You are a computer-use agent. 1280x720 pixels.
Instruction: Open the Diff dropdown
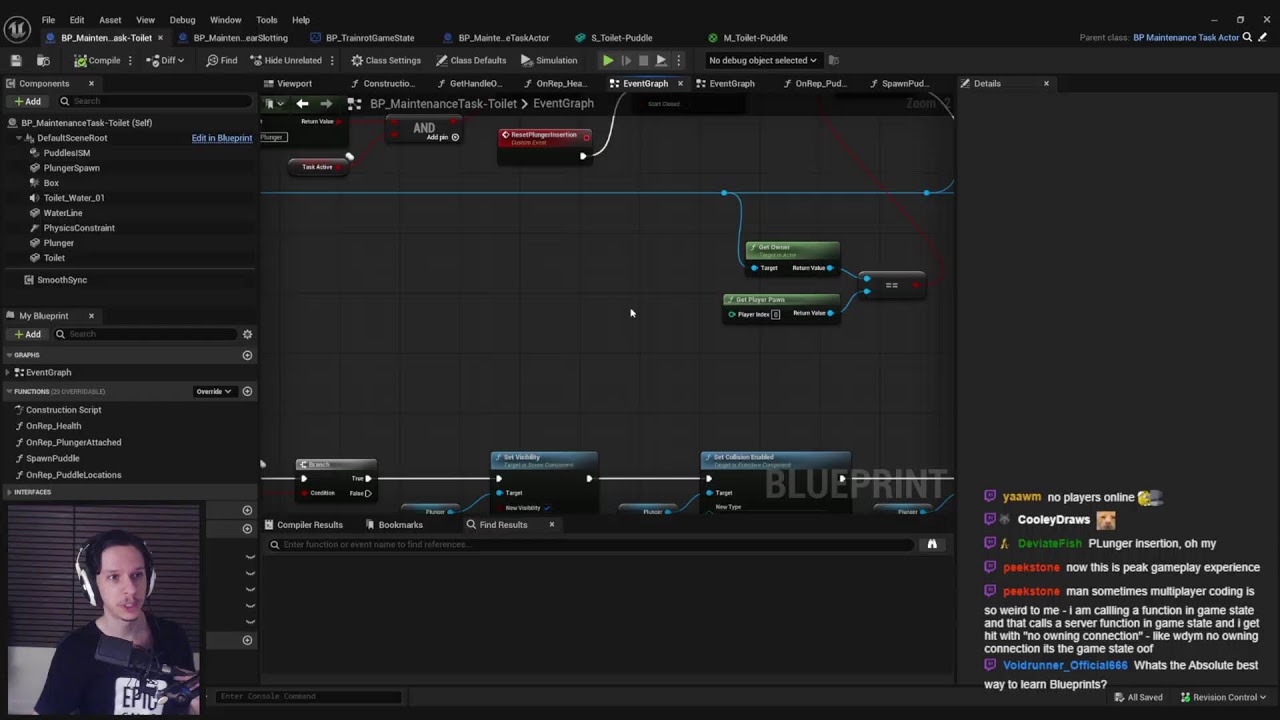pos(166,60)
